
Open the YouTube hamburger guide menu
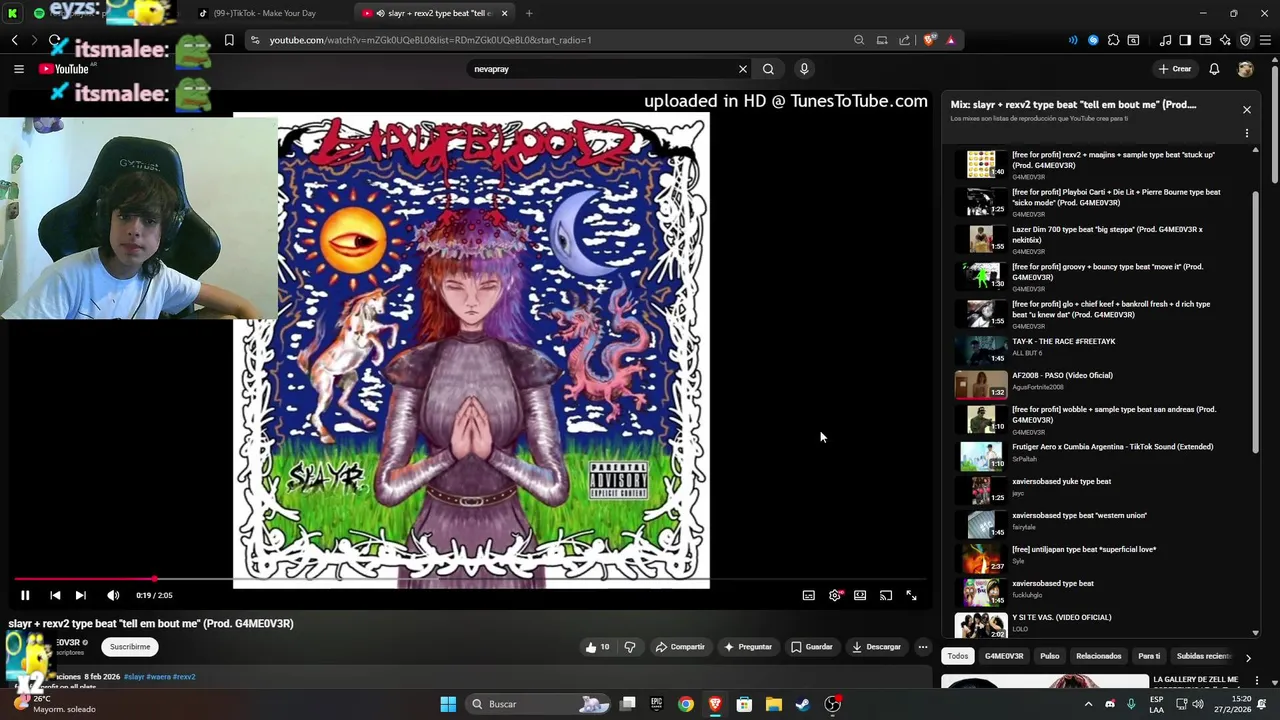pyautogui.click(x=19, y=69)
